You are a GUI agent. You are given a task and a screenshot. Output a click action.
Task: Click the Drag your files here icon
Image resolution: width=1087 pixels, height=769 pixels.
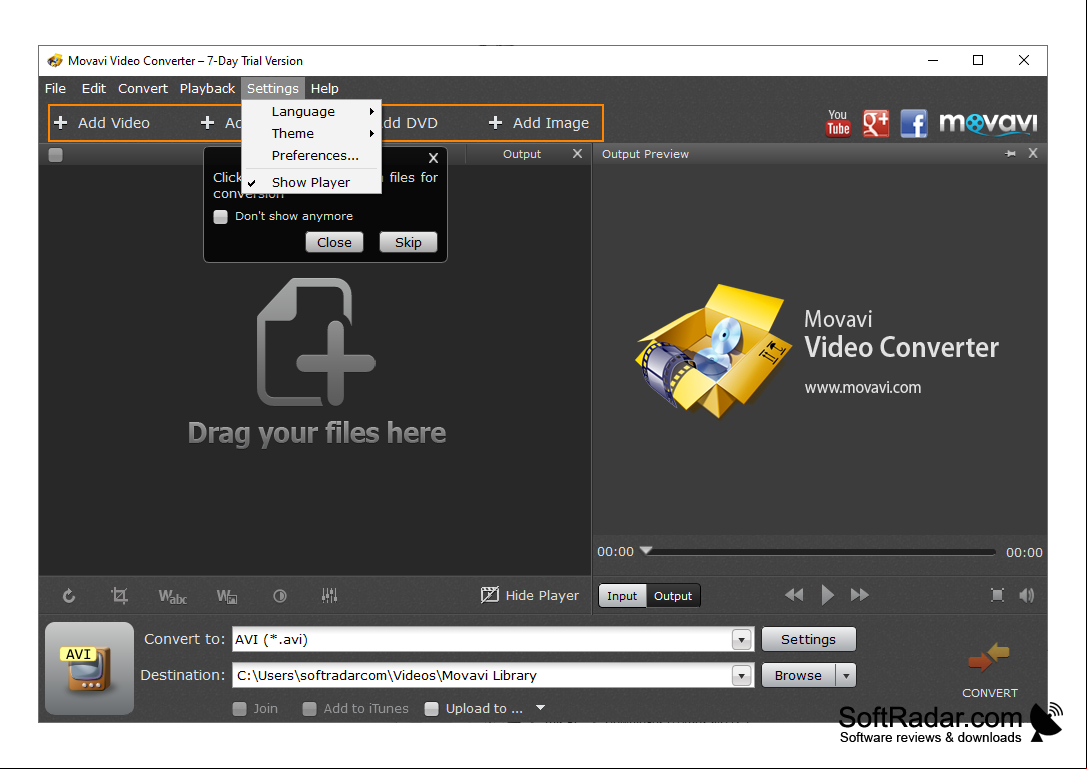(x=316, y=342)
